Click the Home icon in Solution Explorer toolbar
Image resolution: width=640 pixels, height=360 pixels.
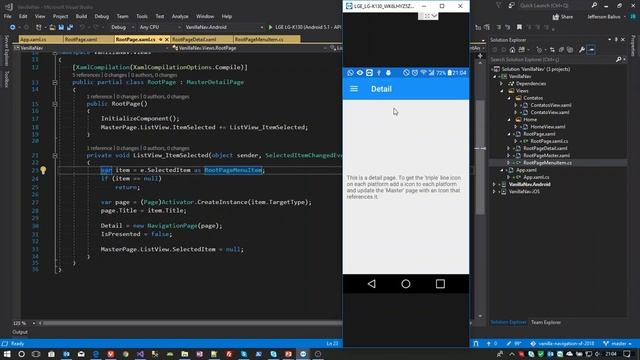click(512, 50)
